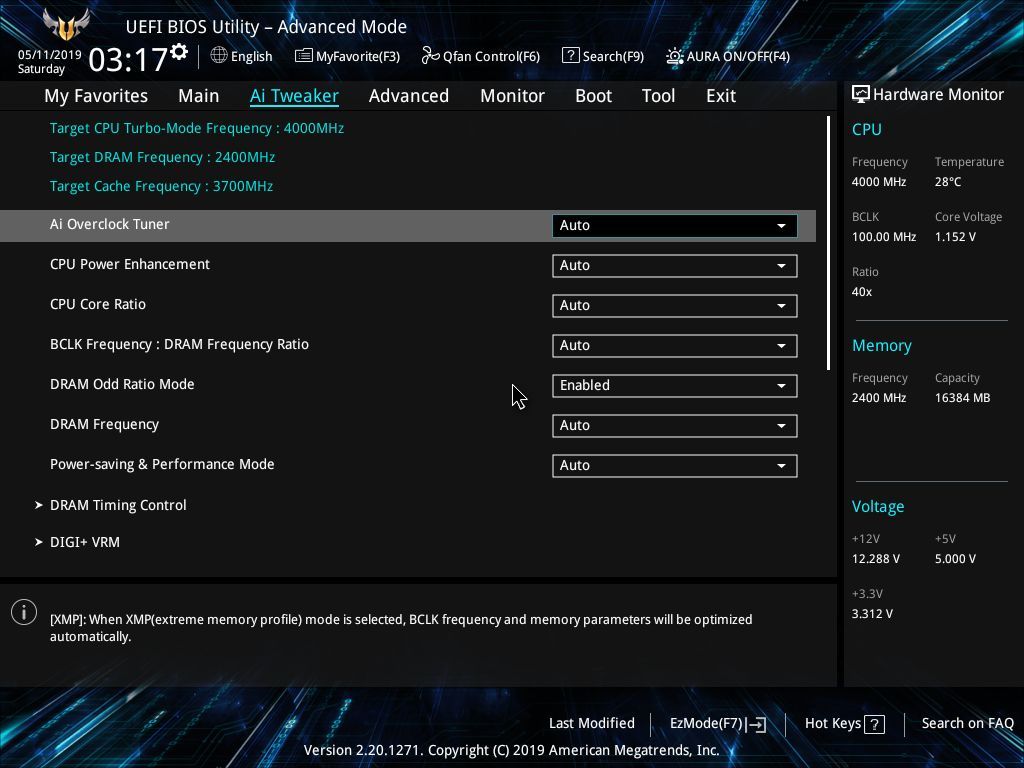Click the Voltage section heading
Viewport: 1024px width, 768px height.
coord(878,507)
